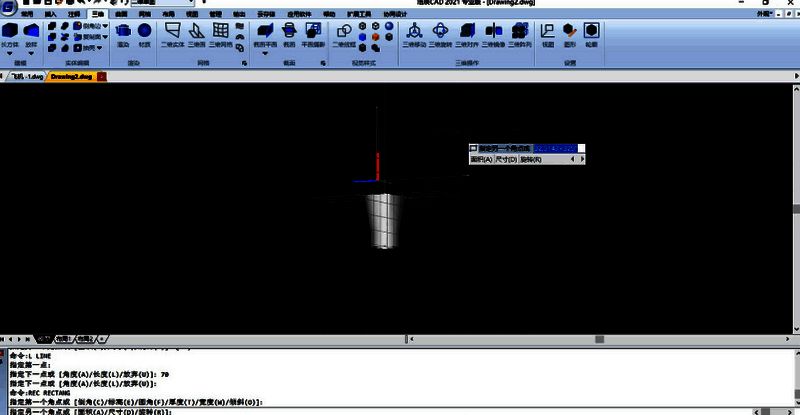The image size is (800, 415).
Task: Select the 三维网格 (3D Mesh) tool
Action: pos(220,34)
